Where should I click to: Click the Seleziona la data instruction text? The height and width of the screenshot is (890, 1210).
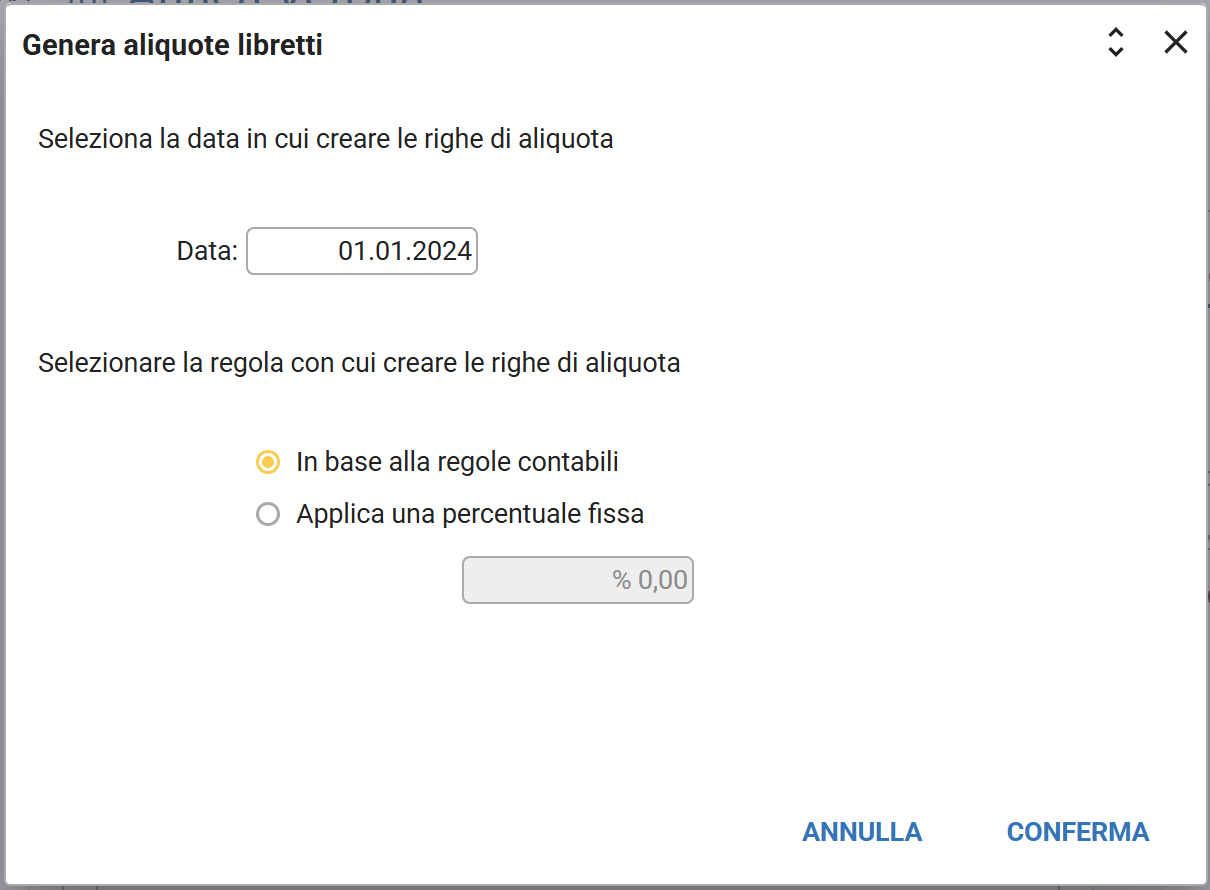[x=325, y=139]
